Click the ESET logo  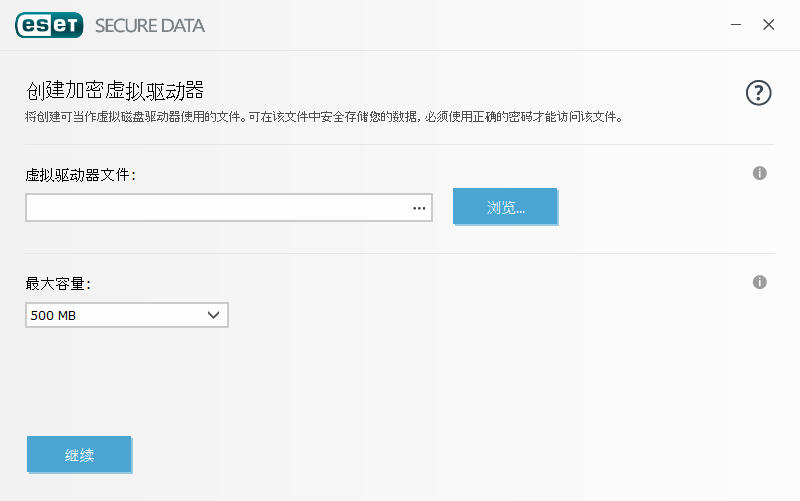(x=49, y=25)
